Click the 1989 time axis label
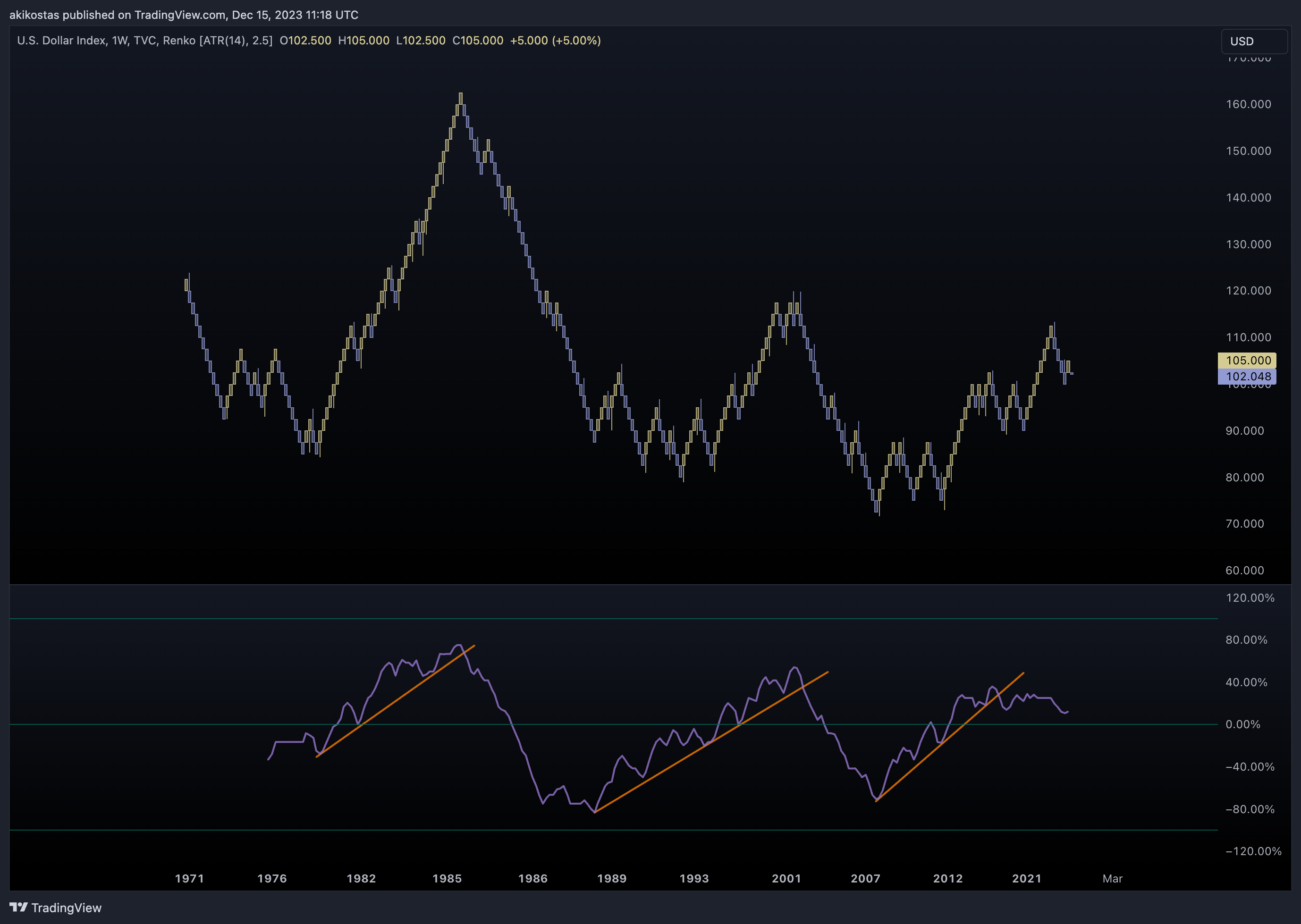Image resolution: width=1301 pixels, height=924 pixels. [x=612, y=879]
